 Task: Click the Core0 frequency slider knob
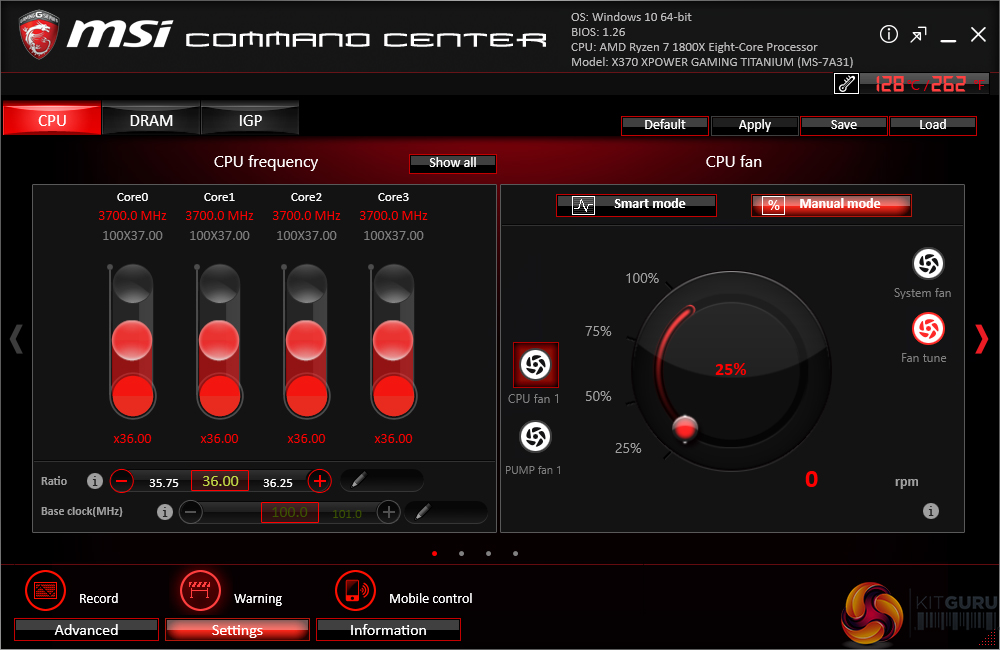coord(133,340)
